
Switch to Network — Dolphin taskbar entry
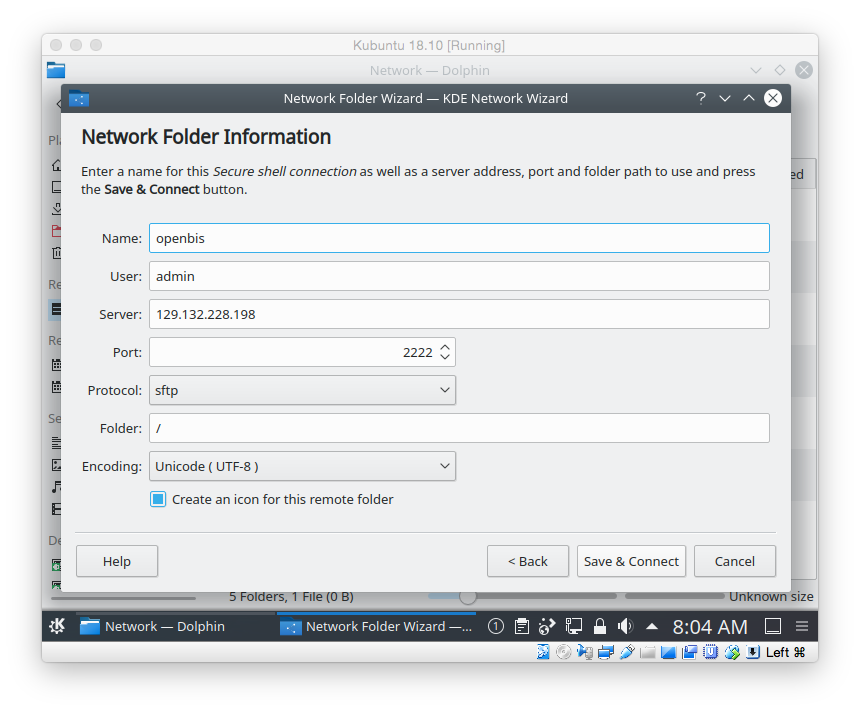(x=152, y=626)
